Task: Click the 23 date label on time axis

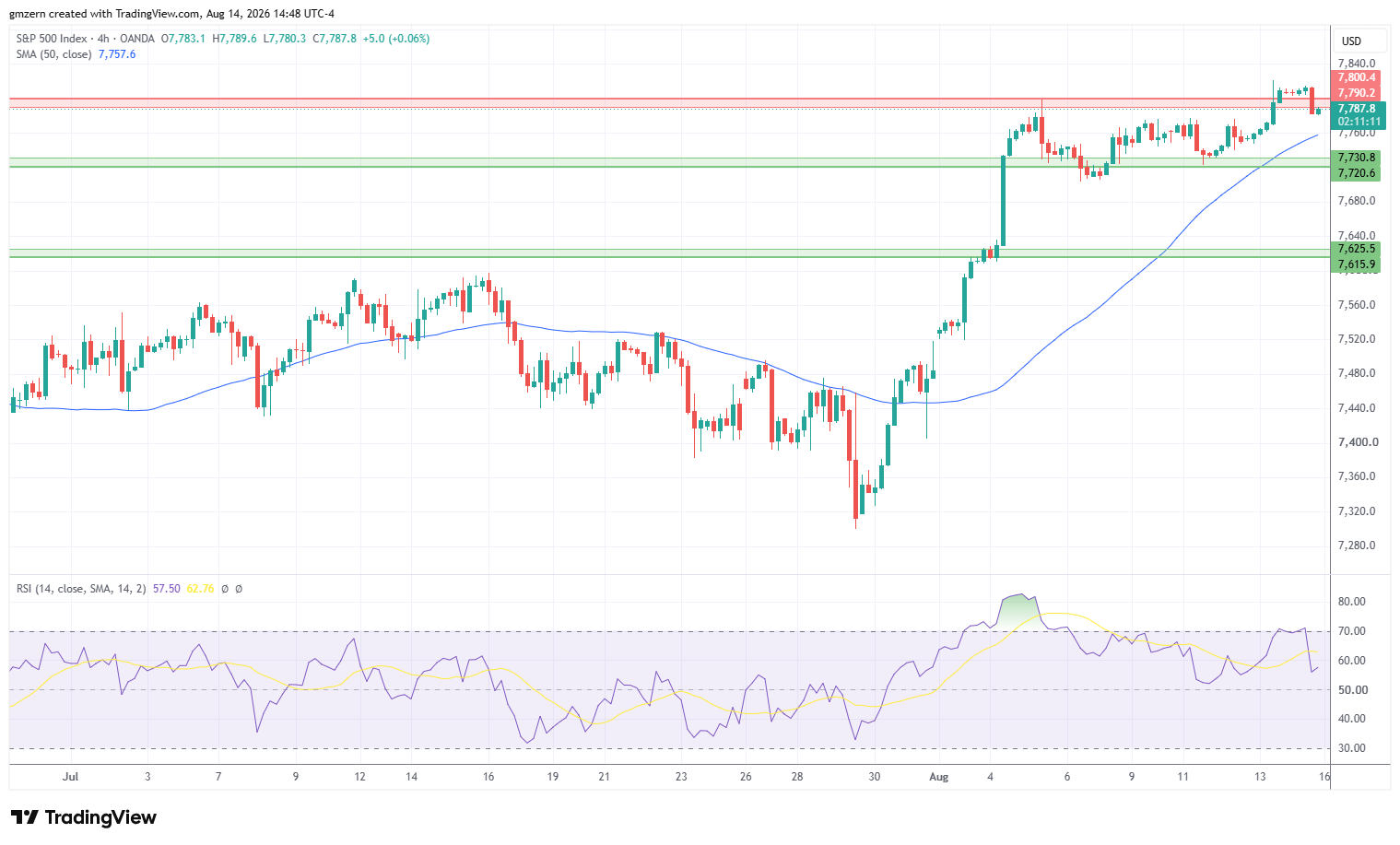Action: [x=681, y=777]
